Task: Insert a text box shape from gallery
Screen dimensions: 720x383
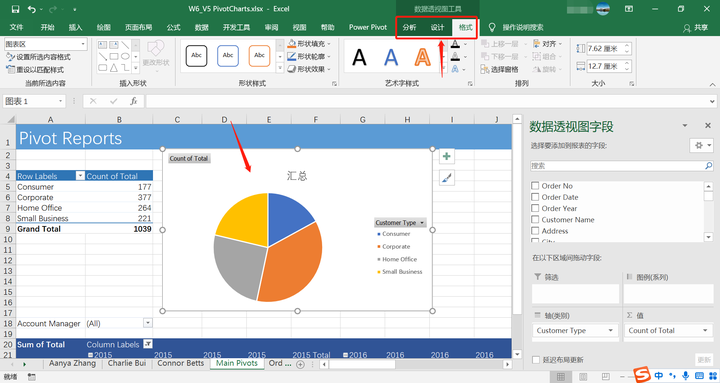Action: (x=103, y=45)
